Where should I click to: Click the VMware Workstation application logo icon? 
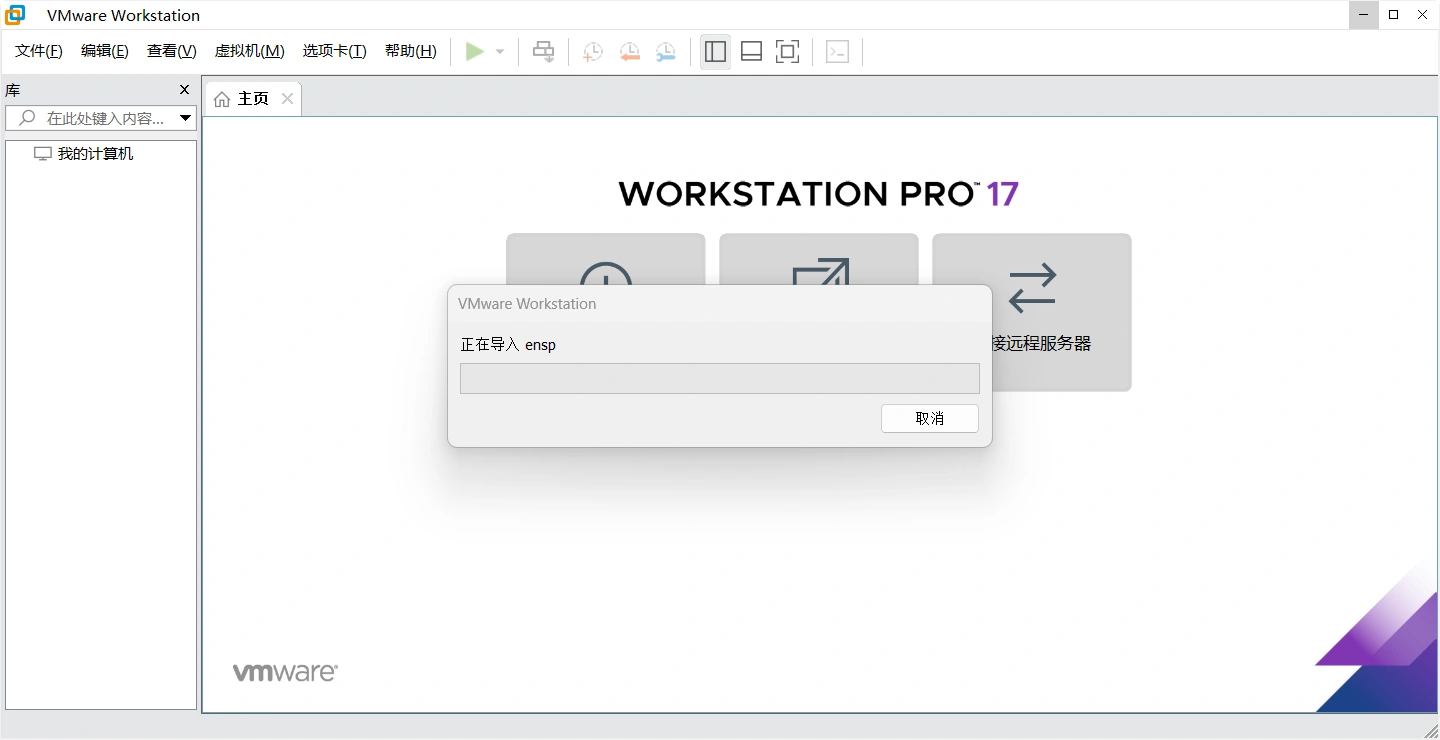point(14,14)
